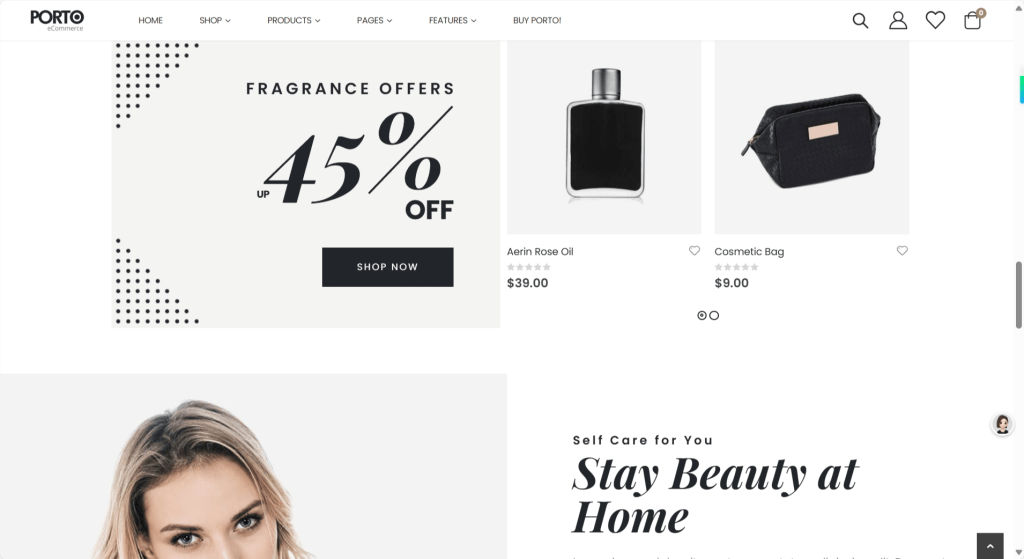
Task: Switch to second carousel slide dot
Action: click(714, 315)
